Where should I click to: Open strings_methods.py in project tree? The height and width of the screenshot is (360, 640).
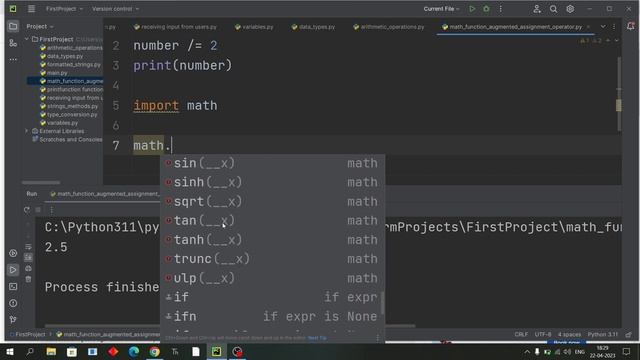pos(72,106)
